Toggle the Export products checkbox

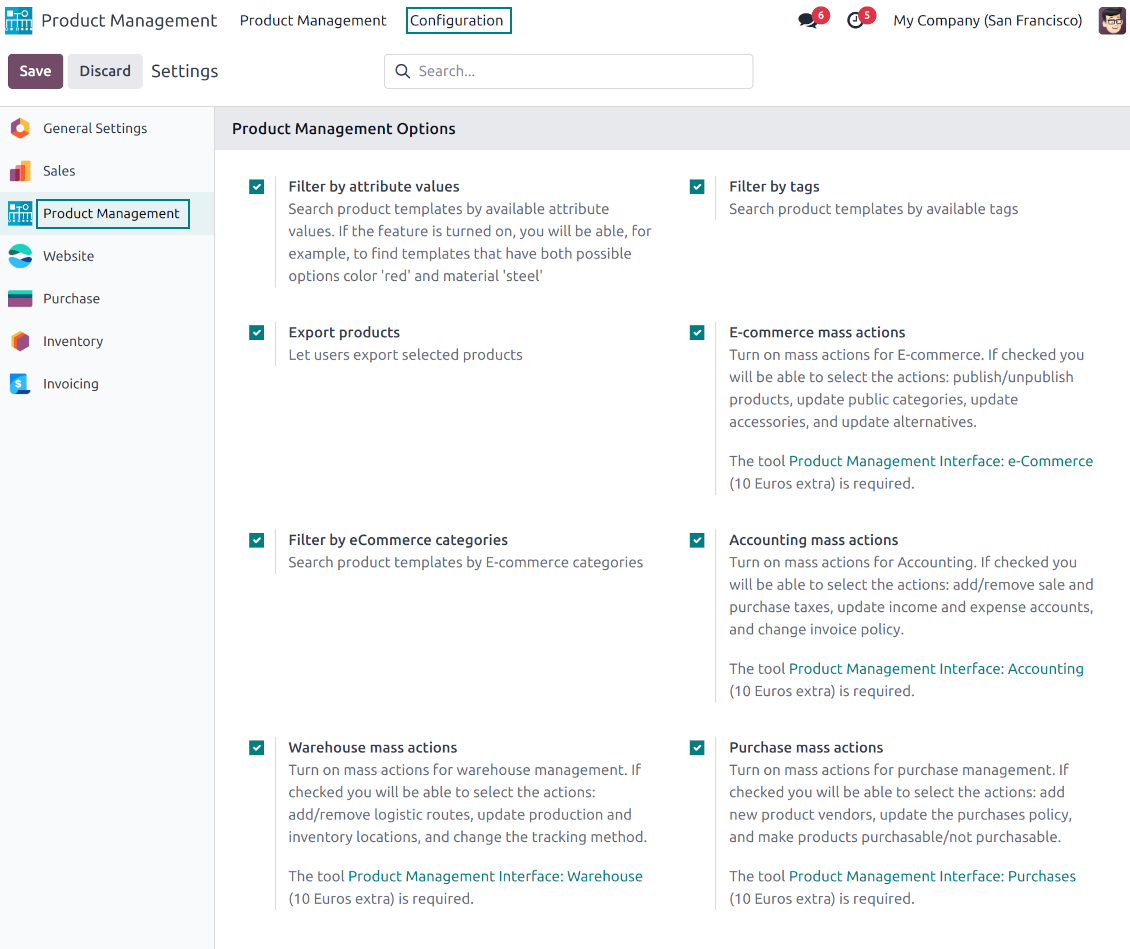coord(257,333)
